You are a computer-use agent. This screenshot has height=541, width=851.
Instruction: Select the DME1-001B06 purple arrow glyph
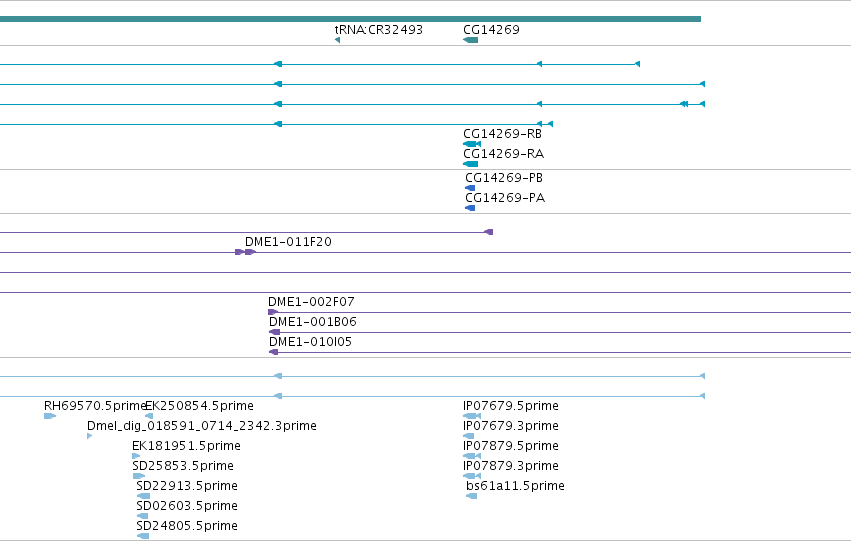[275, 332]
